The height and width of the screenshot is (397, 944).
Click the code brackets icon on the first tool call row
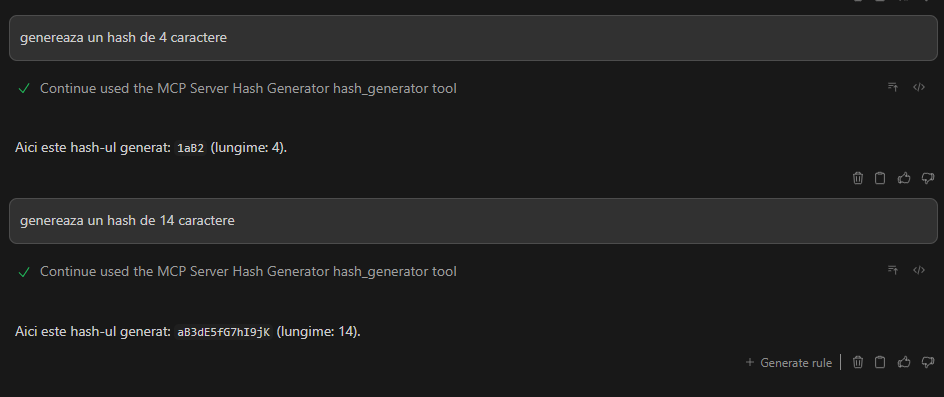(x=919, y=87)
